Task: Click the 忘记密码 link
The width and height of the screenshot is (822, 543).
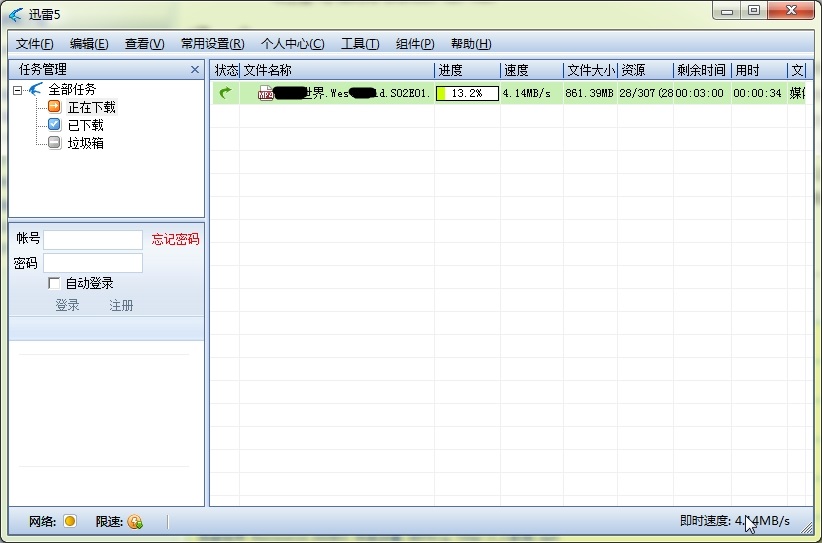Action: click(x=175, y=240)
